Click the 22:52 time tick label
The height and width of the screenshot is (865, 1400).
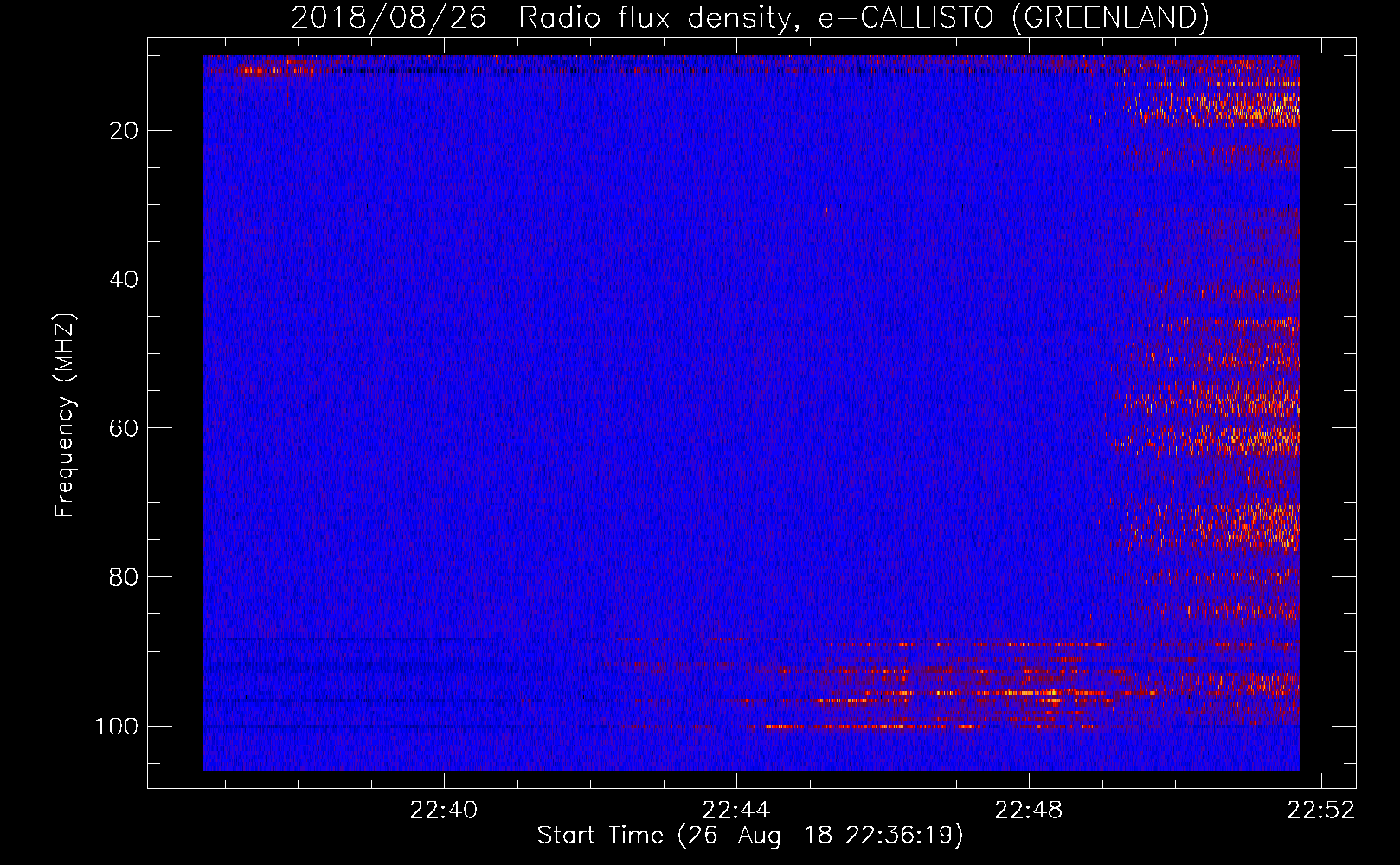[x=1321, y=811]
